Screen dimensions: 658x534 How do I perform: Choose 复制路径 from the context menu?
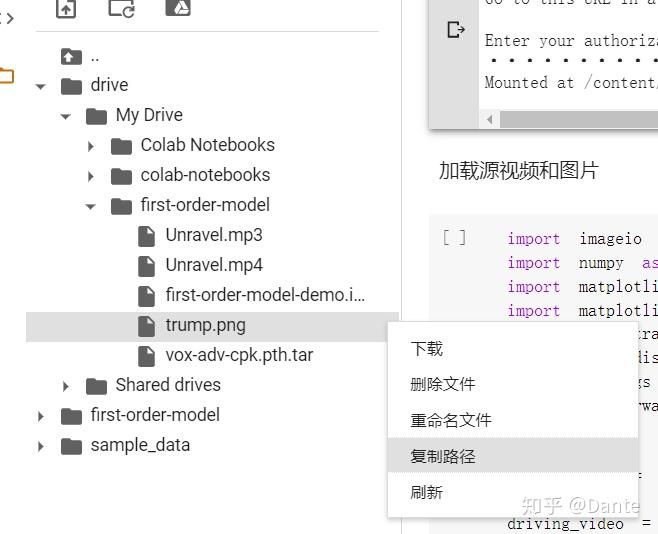[513, 456]
